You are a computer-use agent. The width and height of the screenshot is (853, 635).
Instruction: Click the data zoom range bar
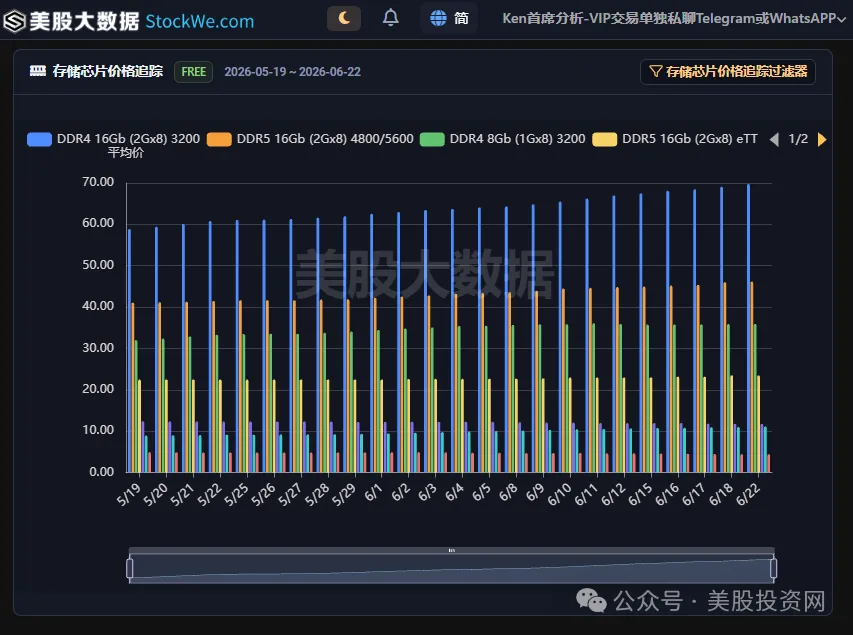tap(452, 568)
